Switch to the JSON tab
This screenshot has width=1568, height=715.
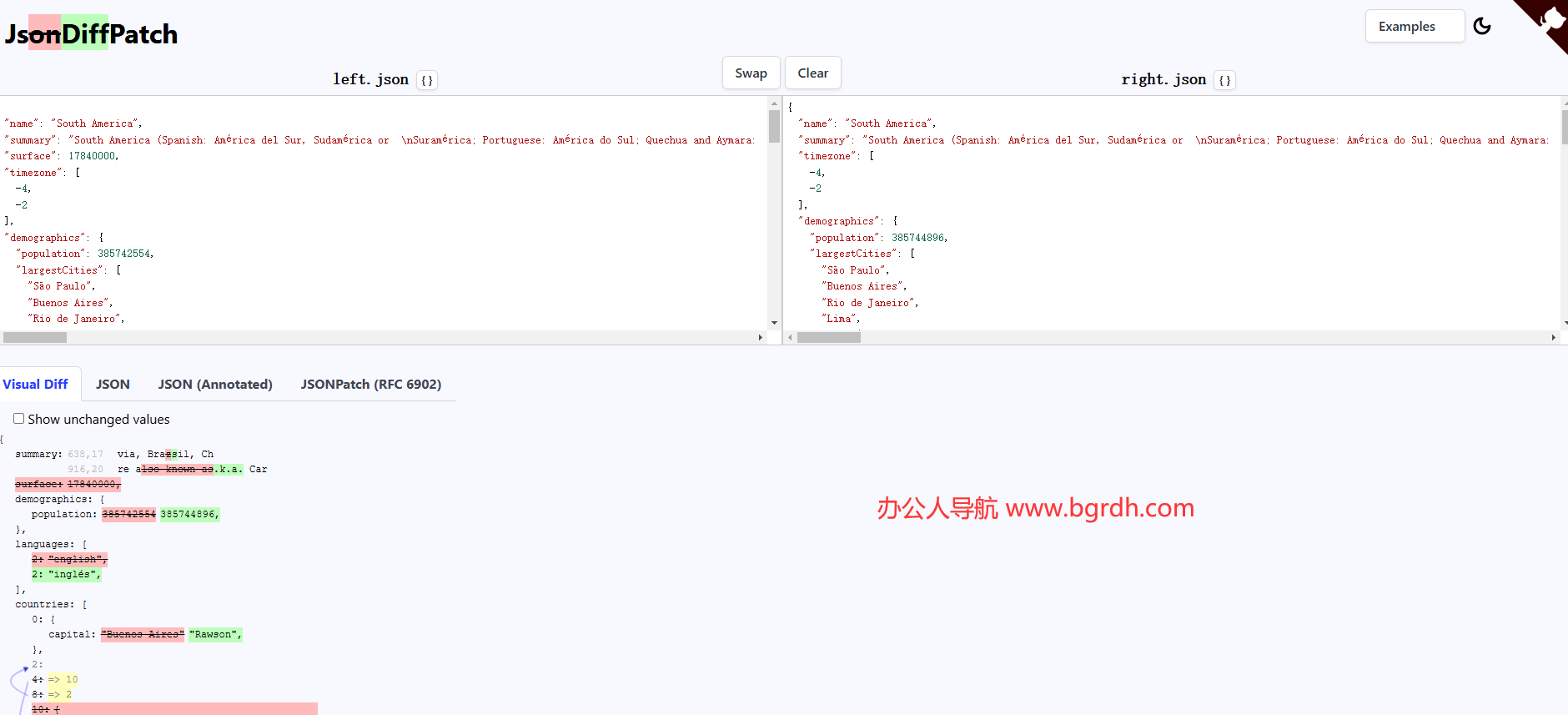[113, 384]
